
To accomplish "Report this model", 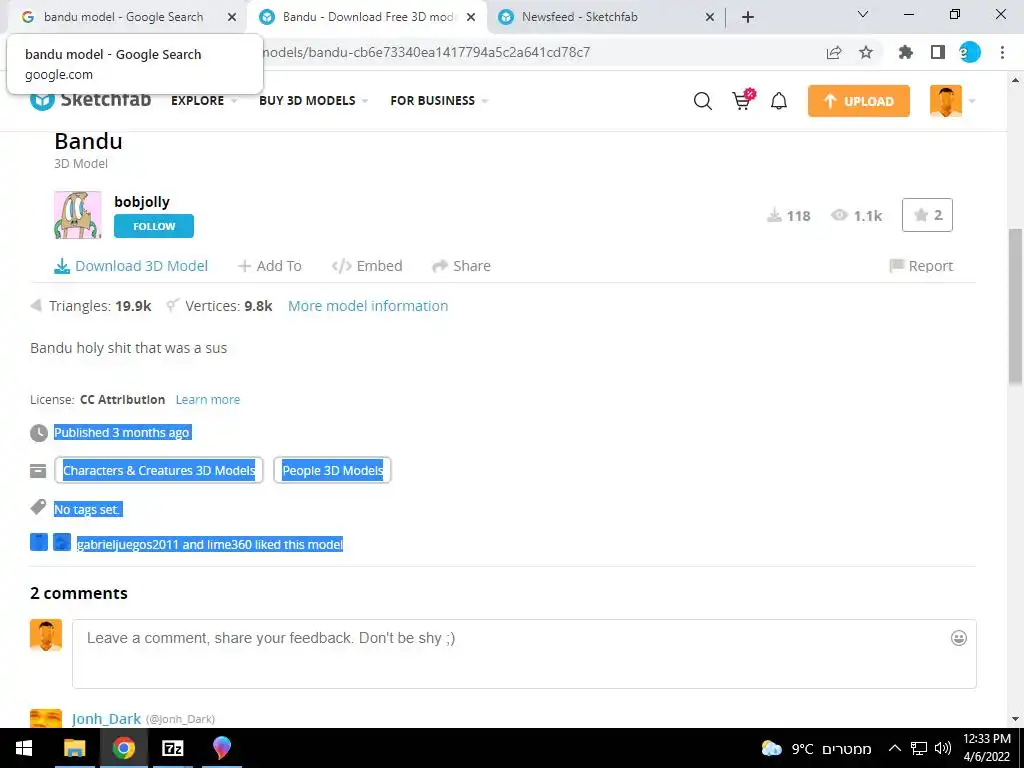I will point(921,266).
